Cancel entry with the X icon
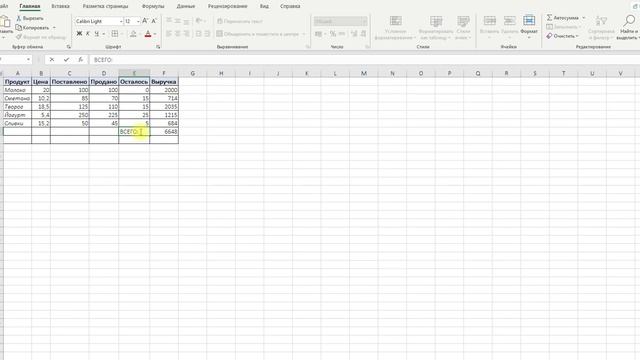This screenshot has height=360, width=640. [52, 60]
